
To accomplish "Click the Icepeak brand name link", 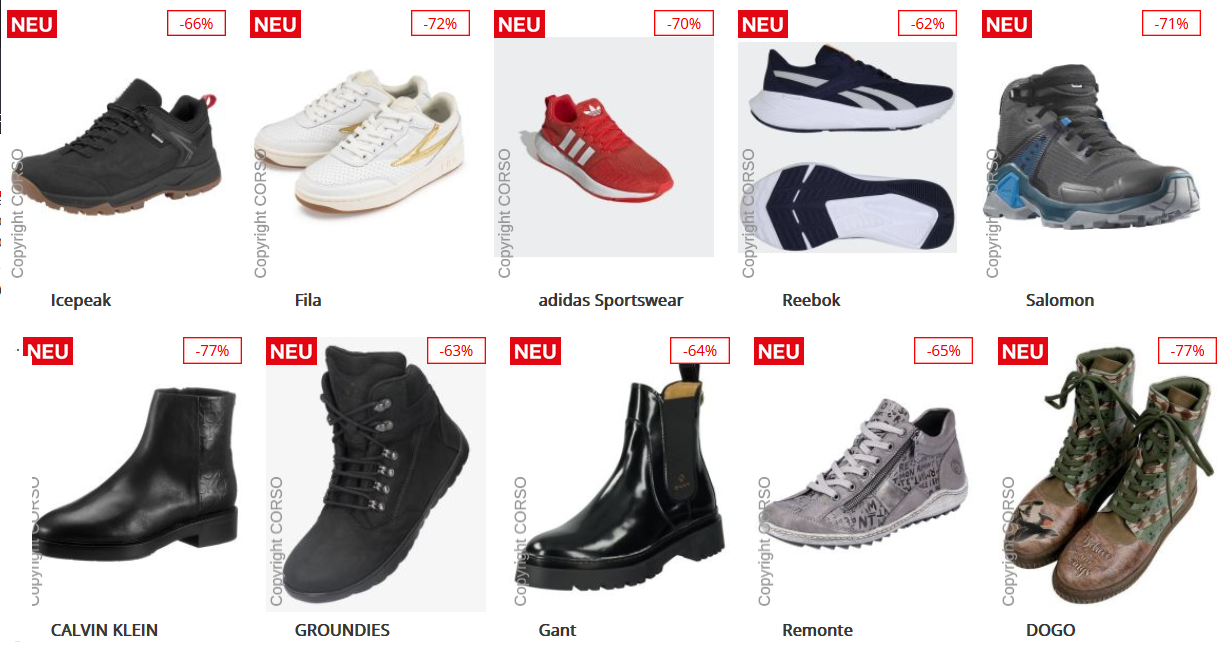I will coord(81,300).
